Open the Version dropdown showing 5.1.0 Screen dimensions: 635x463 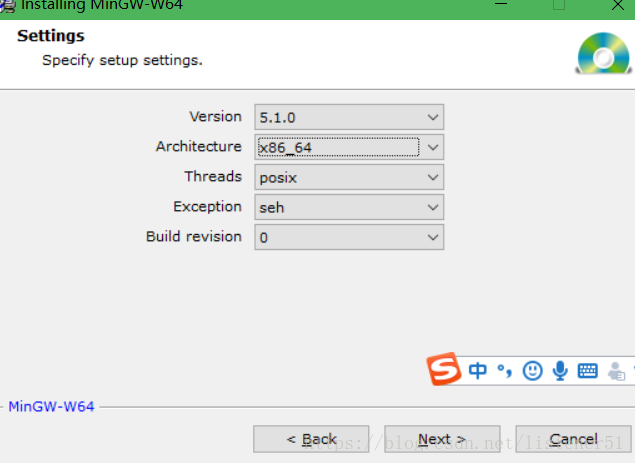tap(349, 117)
